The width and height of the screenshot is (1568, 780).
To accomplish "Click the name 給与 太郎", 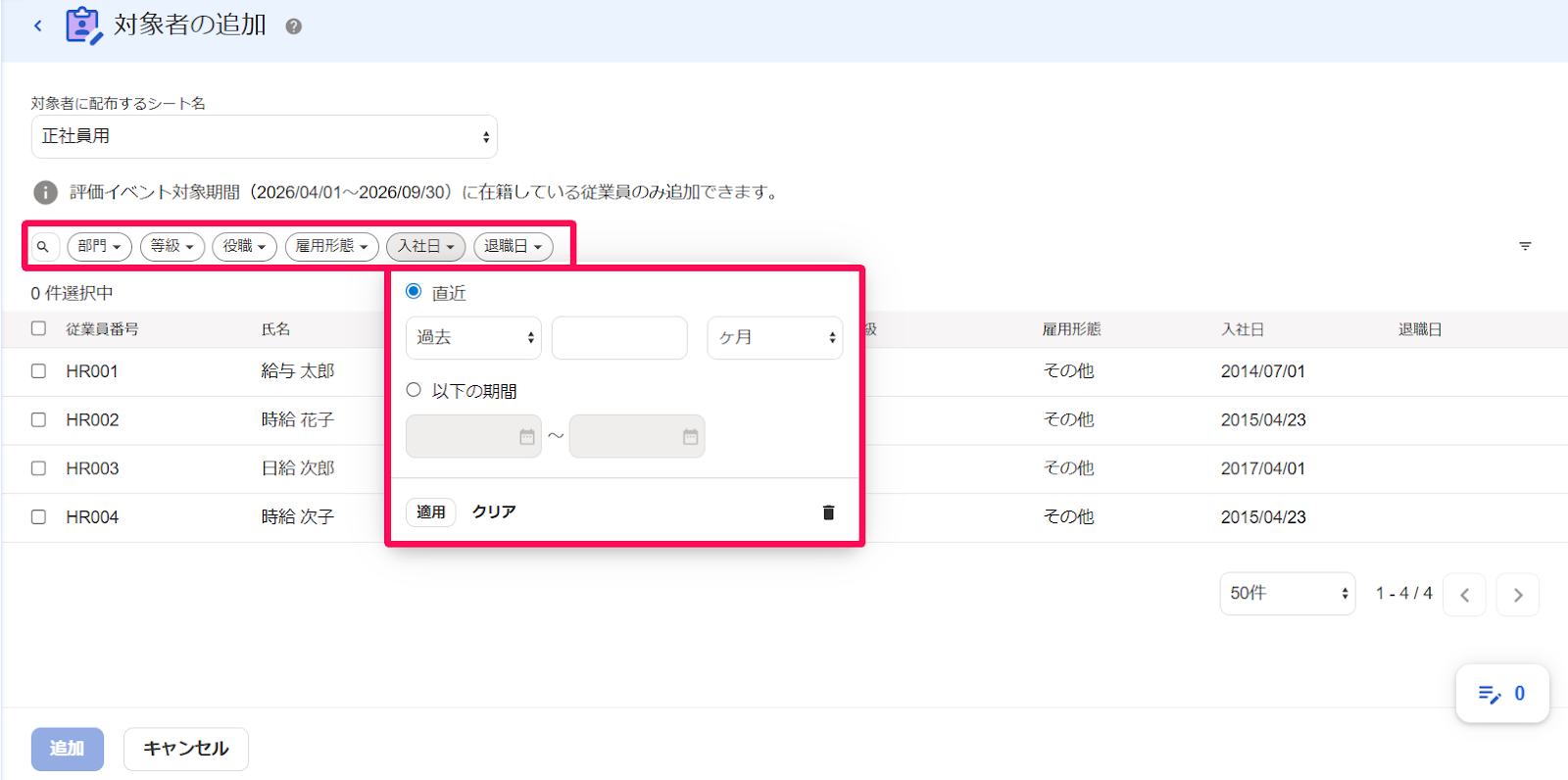I will point(298,371).
